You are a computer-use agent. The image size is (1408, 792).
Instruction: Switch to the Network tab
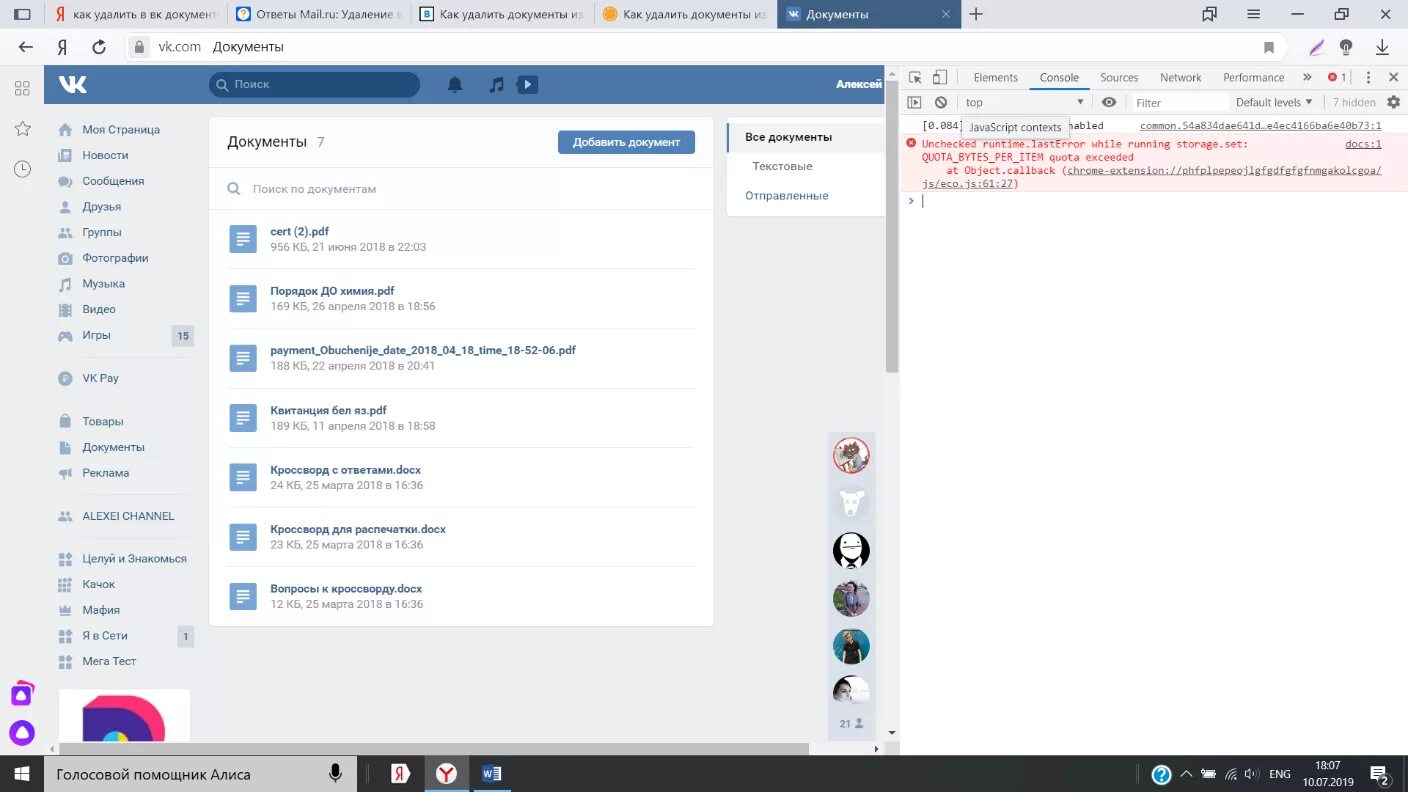point(1181,77)
